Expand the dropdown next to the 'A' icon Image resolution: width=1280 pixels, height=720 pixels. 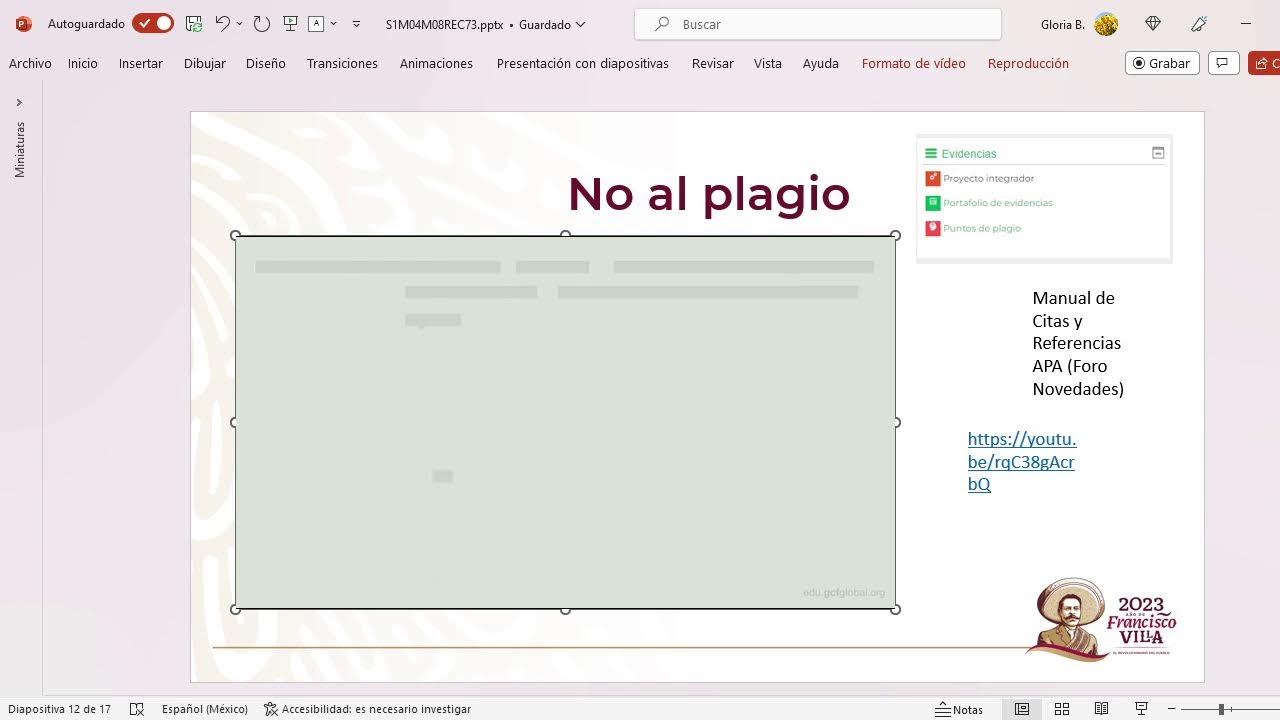click(333, 24)
